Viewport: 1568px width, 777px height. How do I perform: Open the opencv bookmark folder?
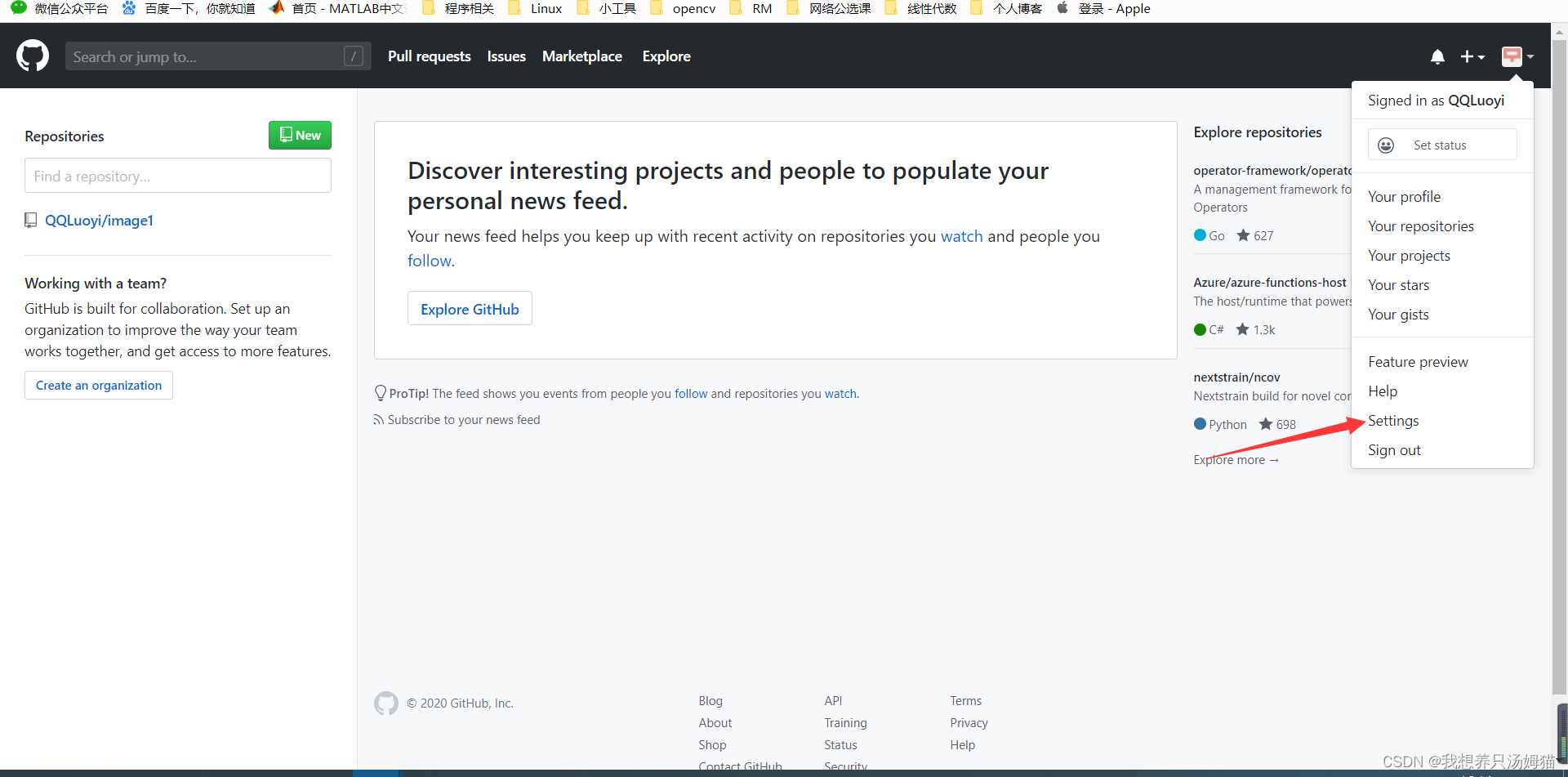[683, 9]
